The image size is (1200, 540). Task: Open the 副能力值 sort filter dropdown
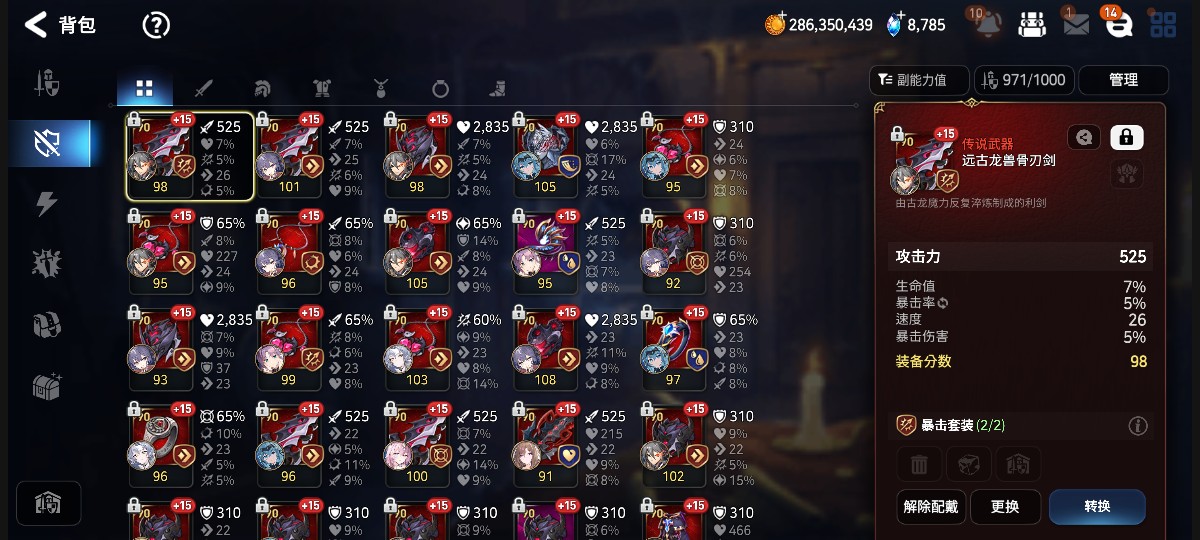[920, 80]
